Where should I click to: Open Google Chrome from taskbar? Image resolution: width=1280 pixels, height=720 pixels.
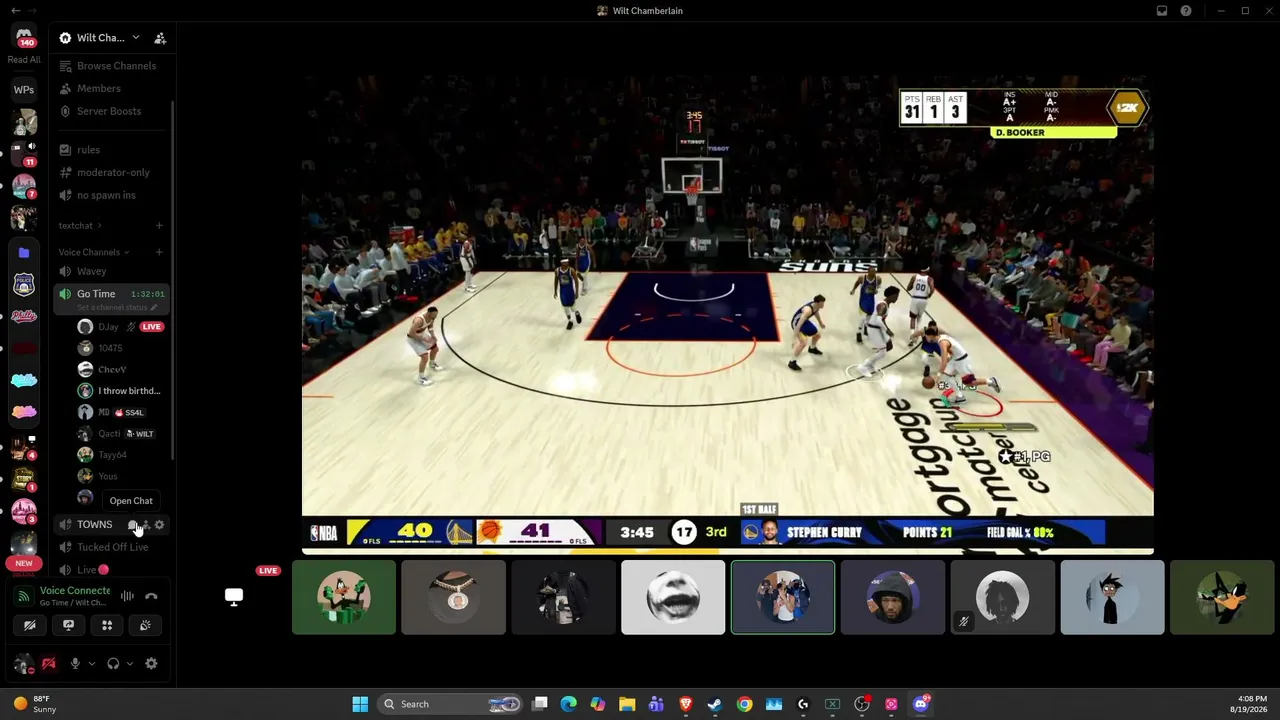[744, 704]
